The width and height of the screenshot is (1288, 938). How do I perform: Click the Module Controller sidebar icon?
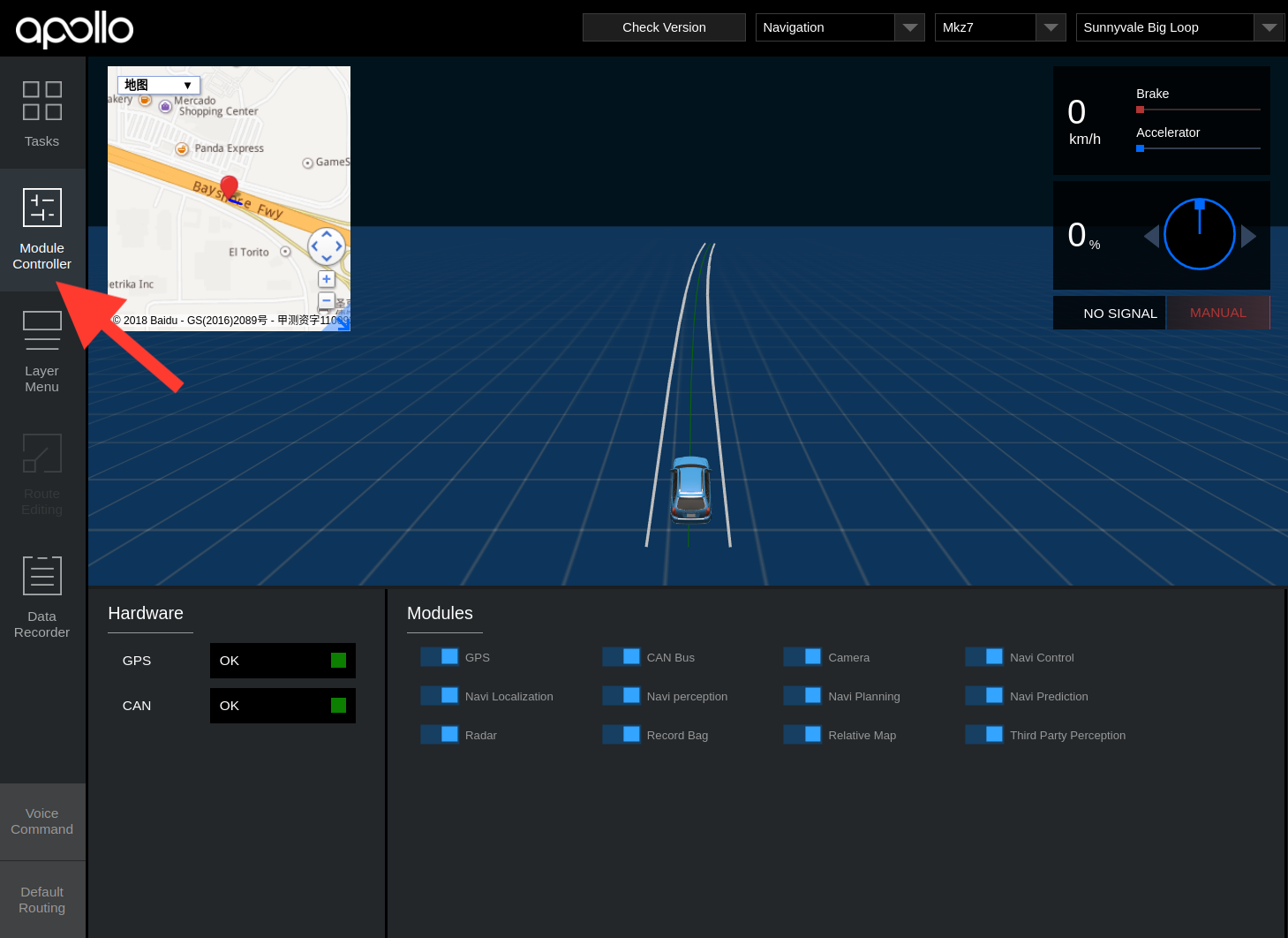coord(41,208)
